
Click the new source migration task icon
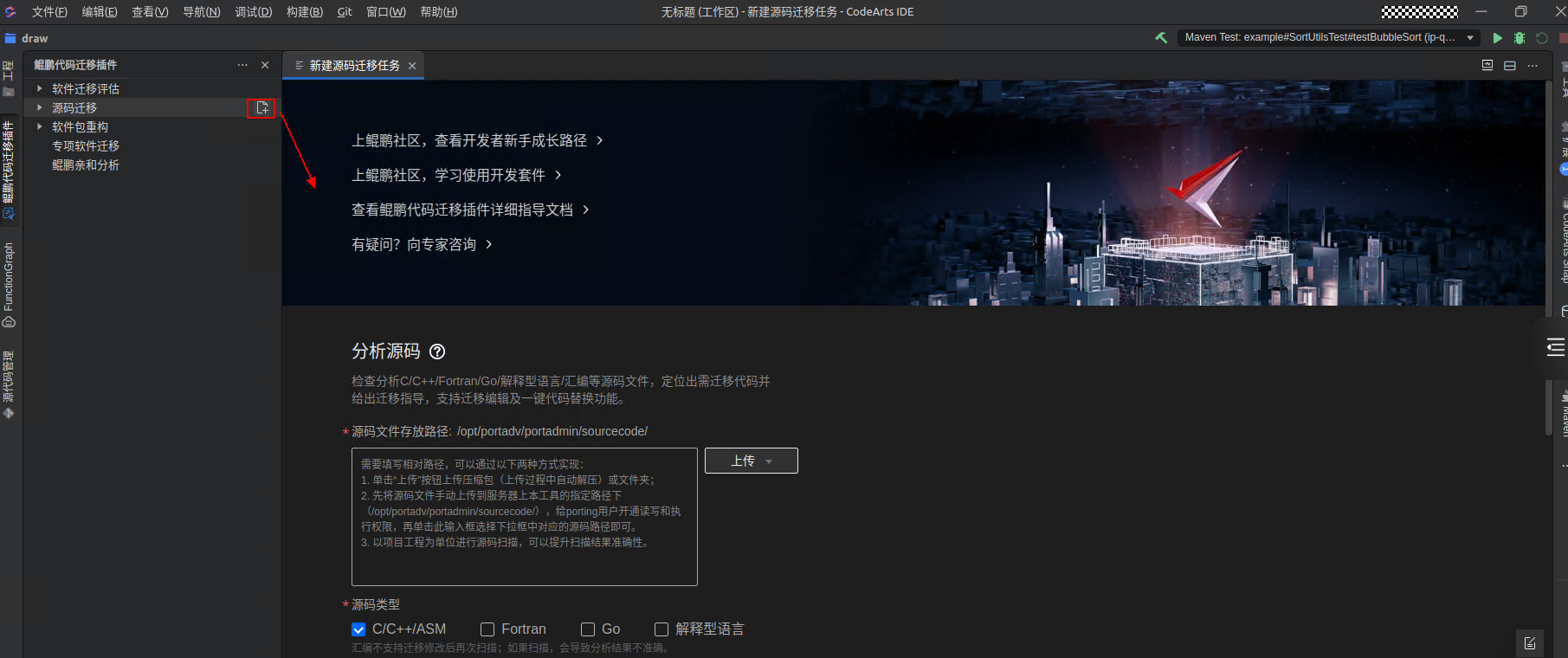(x=262, y=108)
